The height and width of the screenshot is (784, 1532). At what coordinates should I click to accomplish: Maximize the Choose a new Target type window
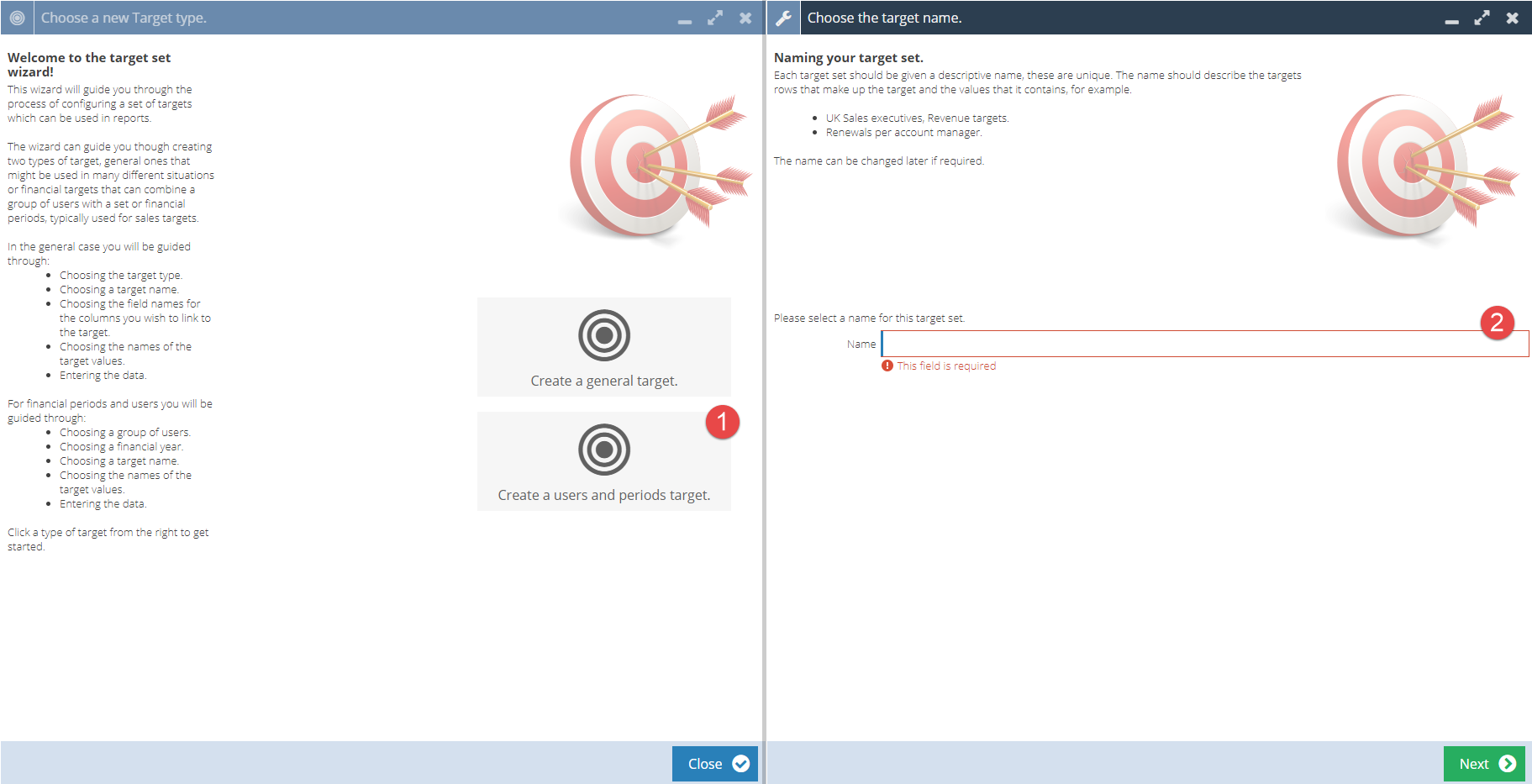coord(715,18)
